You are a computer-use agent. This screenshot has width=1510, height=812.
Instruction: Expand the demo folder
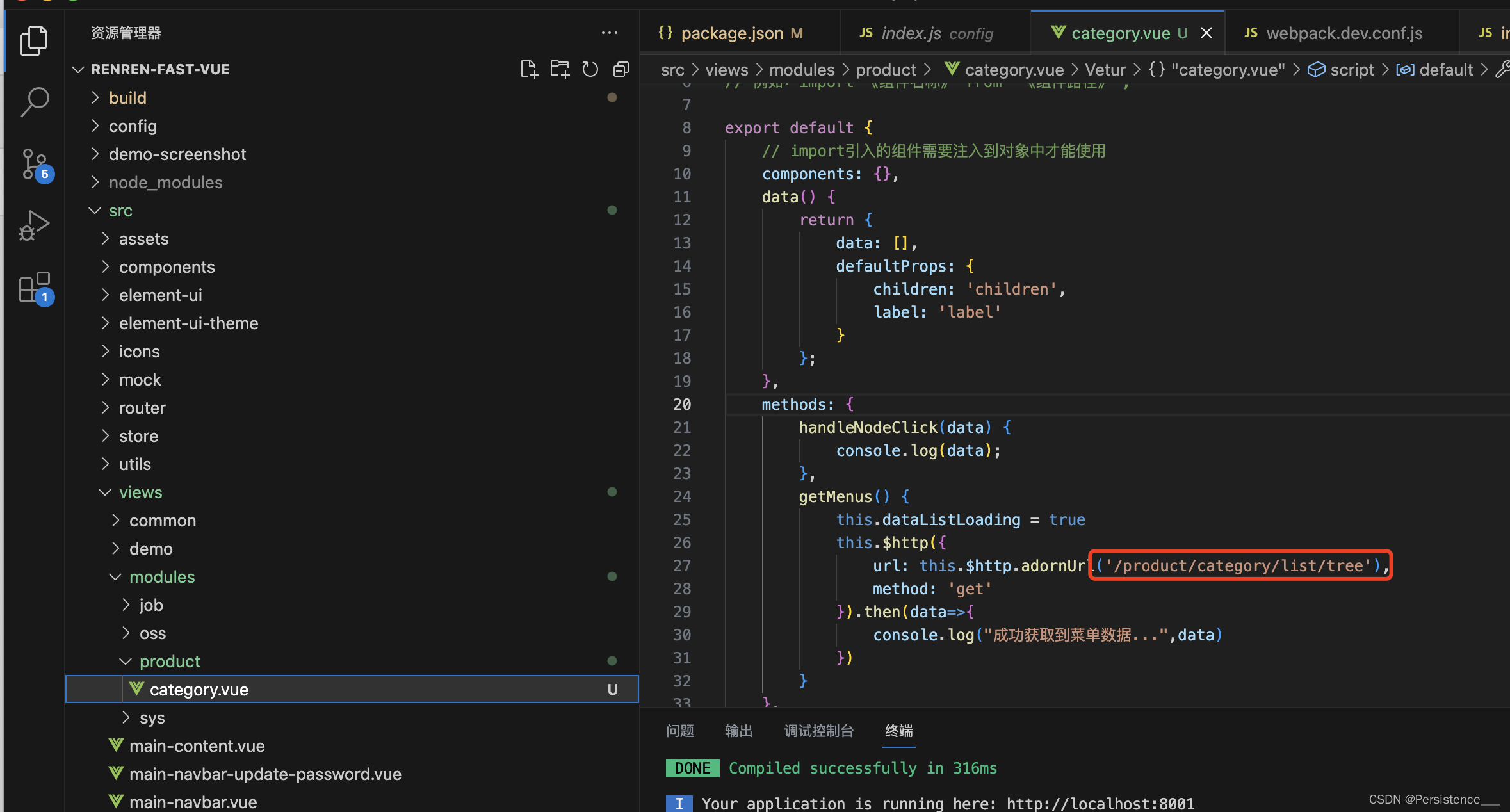point(352,548)
